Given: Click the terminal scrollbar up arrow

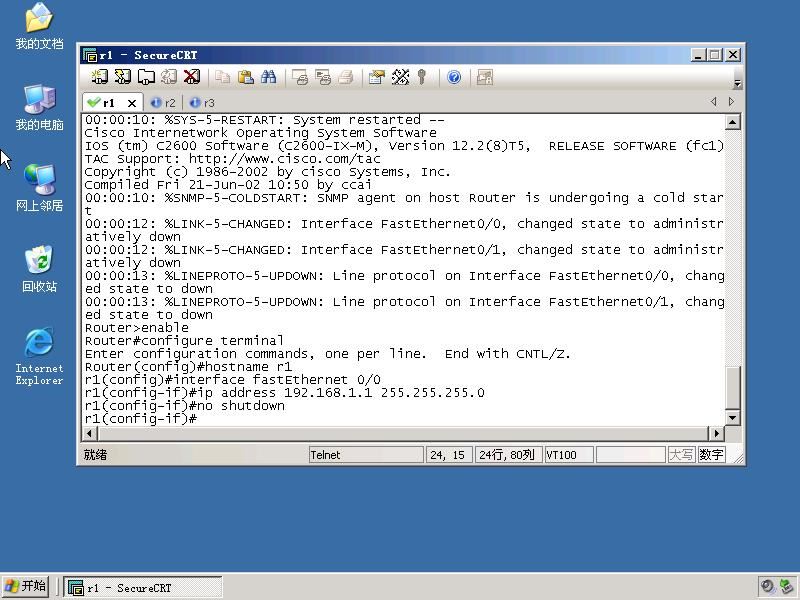Looking at the screenshot, I should pos(733,122).
